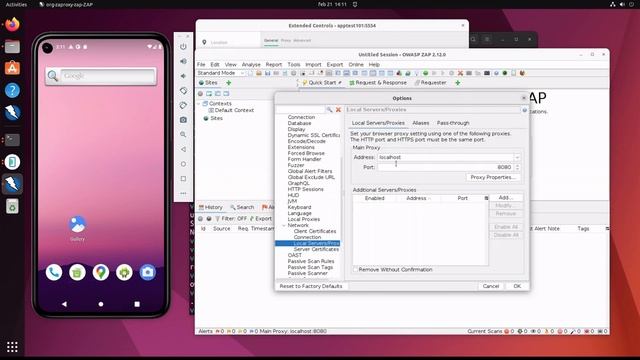Click emulator side panel back triangle
Viewport: 640px width, 360px height.
[x=183, y=149]
